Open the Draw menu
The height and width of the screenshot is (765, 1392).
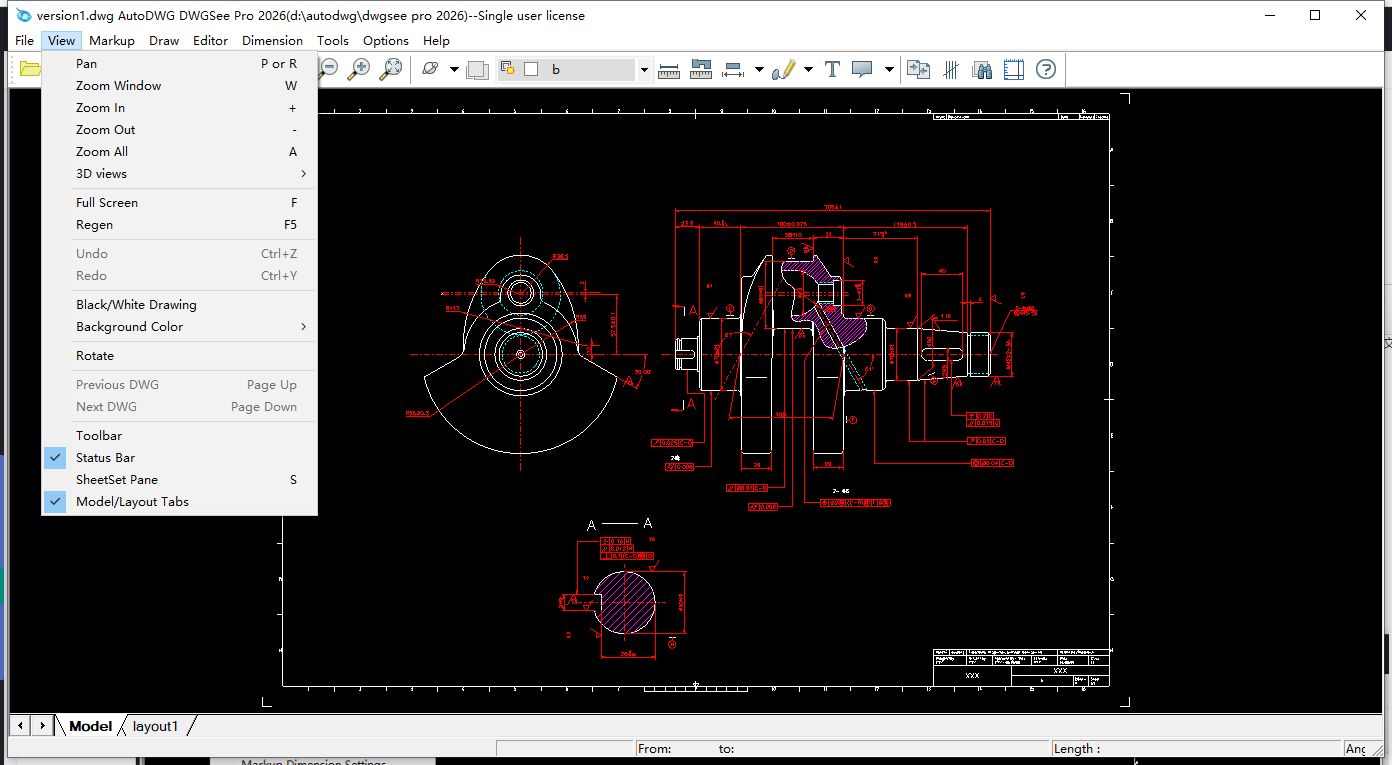(164, 41)
